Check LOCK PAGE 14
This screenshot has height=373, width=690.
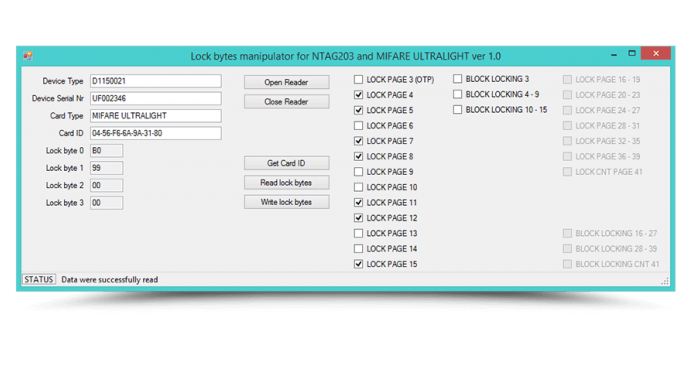359,249
